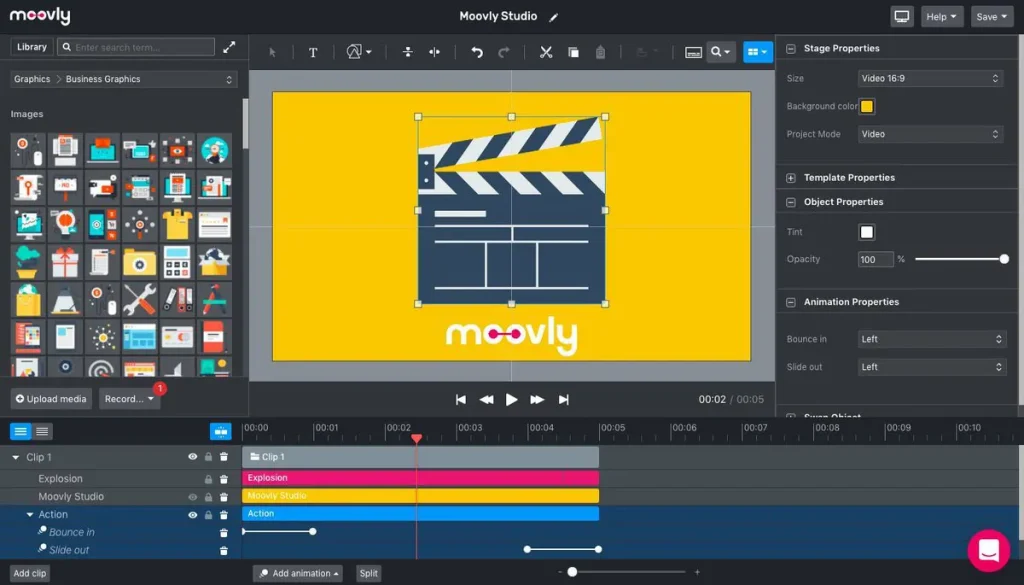Select the gift box graphic

(65, 262)
